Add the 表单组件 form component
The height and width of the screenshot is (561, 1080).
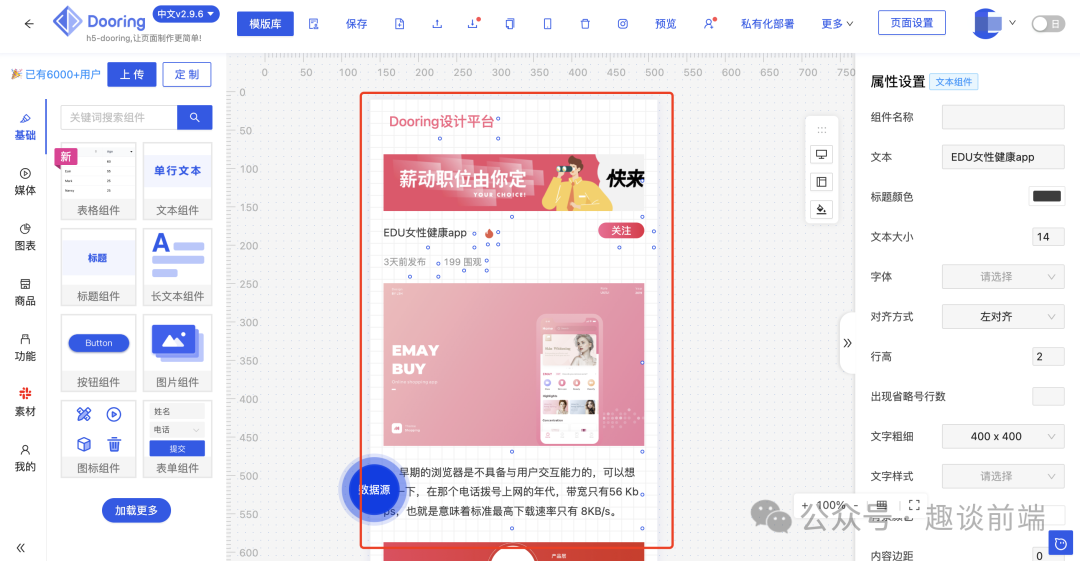coord(177,439)
